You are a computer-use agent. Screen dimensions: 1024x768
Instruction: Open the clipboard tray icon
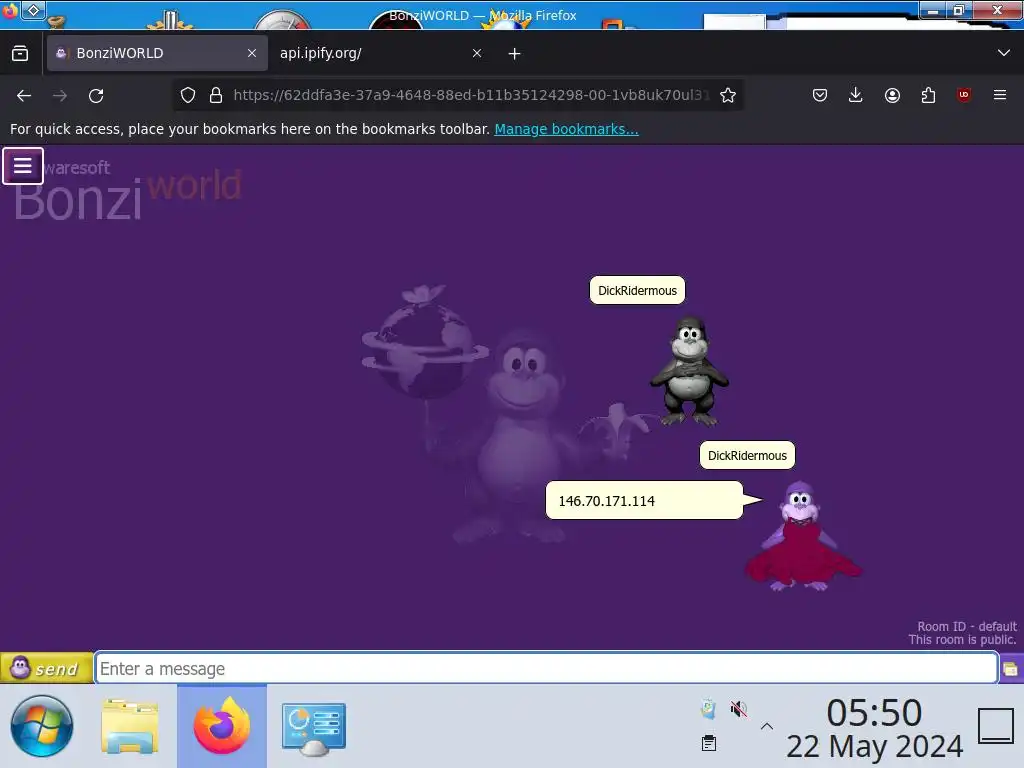709,743
